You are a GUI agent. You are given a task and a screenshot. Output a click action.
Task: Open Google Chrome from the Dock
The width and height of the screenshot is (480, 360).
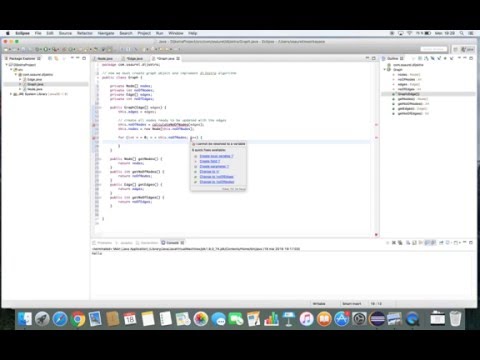(77, 319)
